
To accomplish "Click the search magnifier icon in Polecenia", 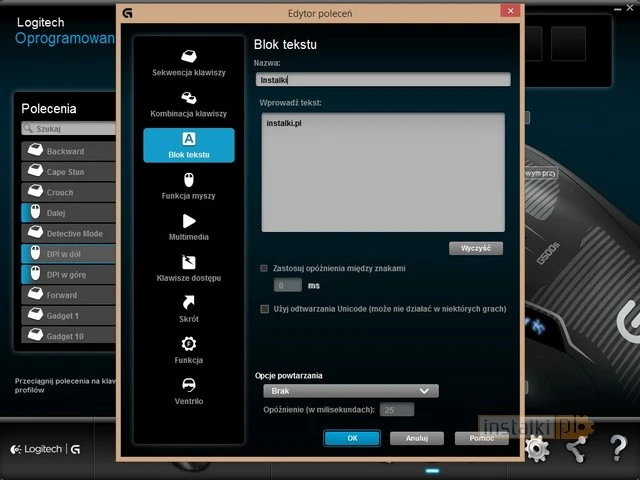I will pos(28,129).
